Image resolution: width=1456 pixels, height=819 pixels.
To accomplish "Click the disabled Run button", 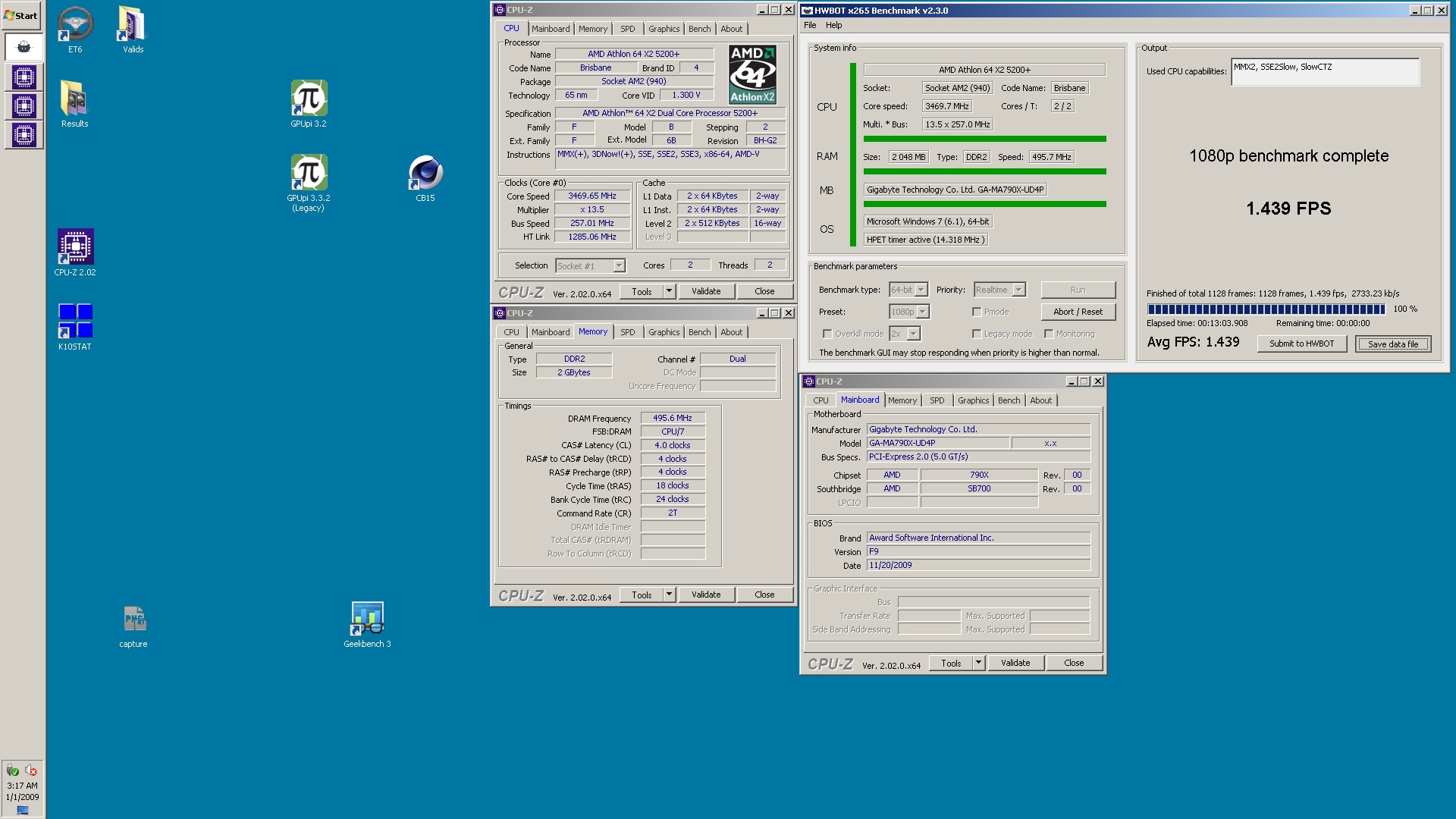I will coord(1078,290).
